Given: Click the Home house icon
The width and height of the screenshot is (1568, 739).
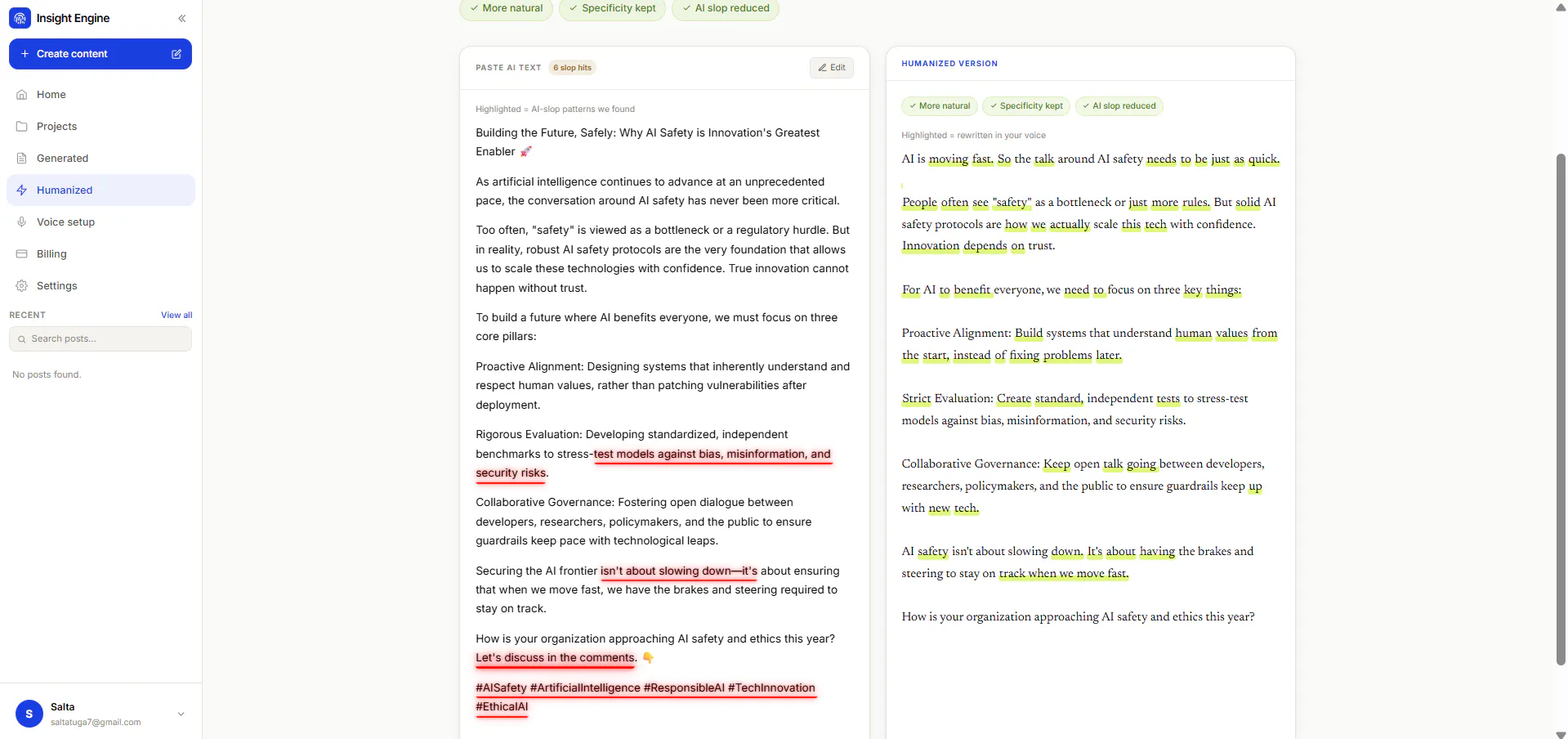Looking at the screenshot, I should pos(22,95).
